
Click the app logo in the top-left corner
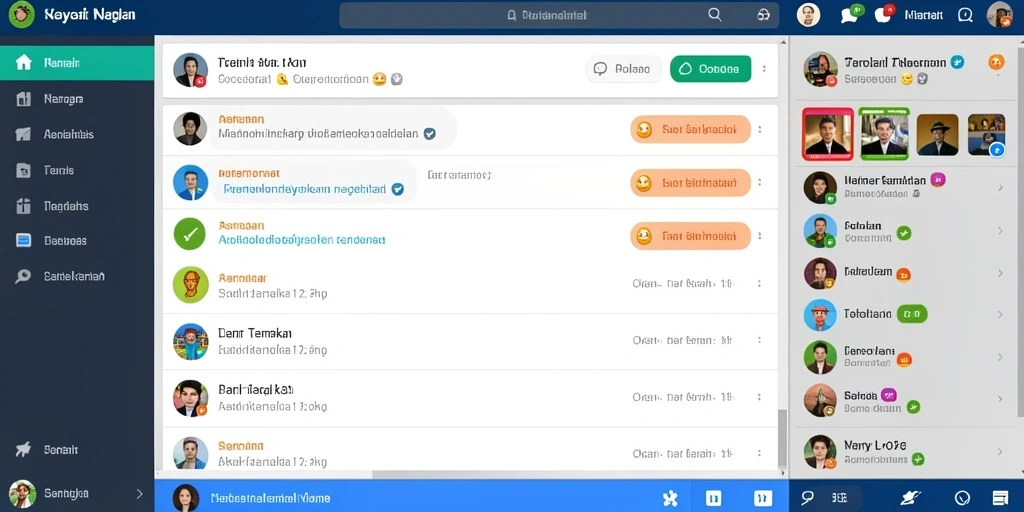(22, 14)
